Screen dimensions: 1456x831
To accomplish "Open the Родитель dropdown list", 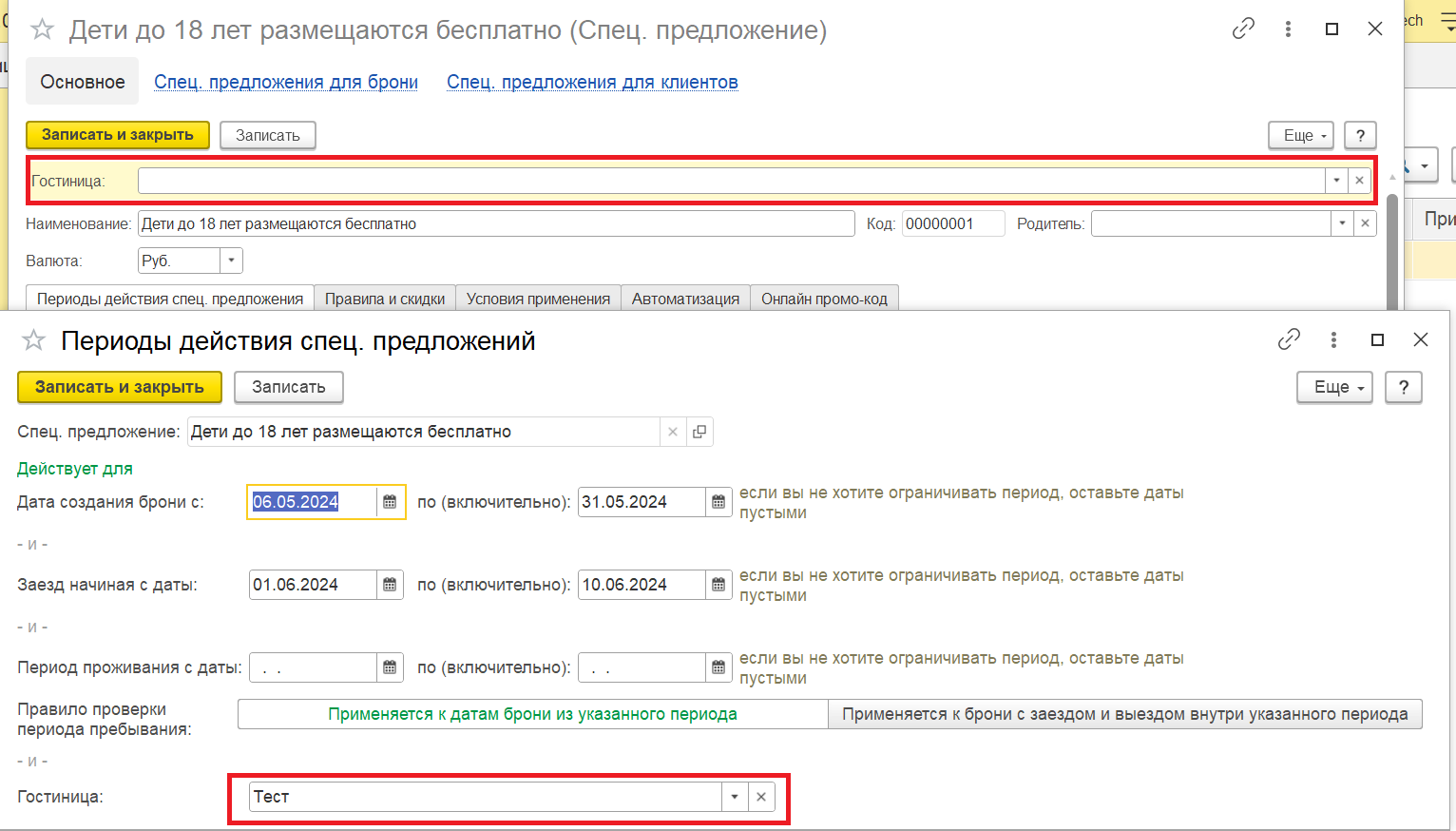I will point(1342,223).
